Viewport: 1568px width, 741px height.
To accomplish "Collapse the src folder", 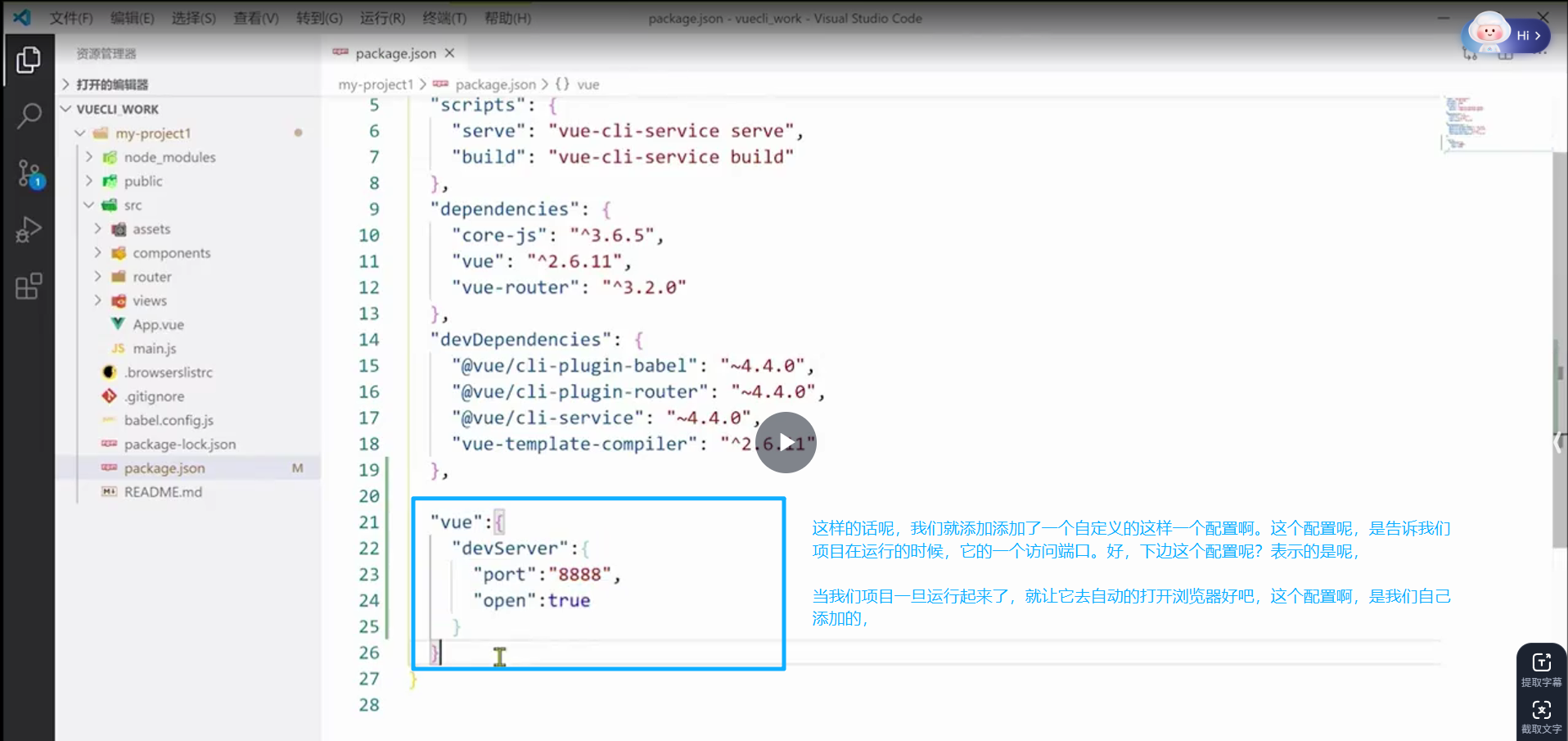I will (x=133, y=205).
